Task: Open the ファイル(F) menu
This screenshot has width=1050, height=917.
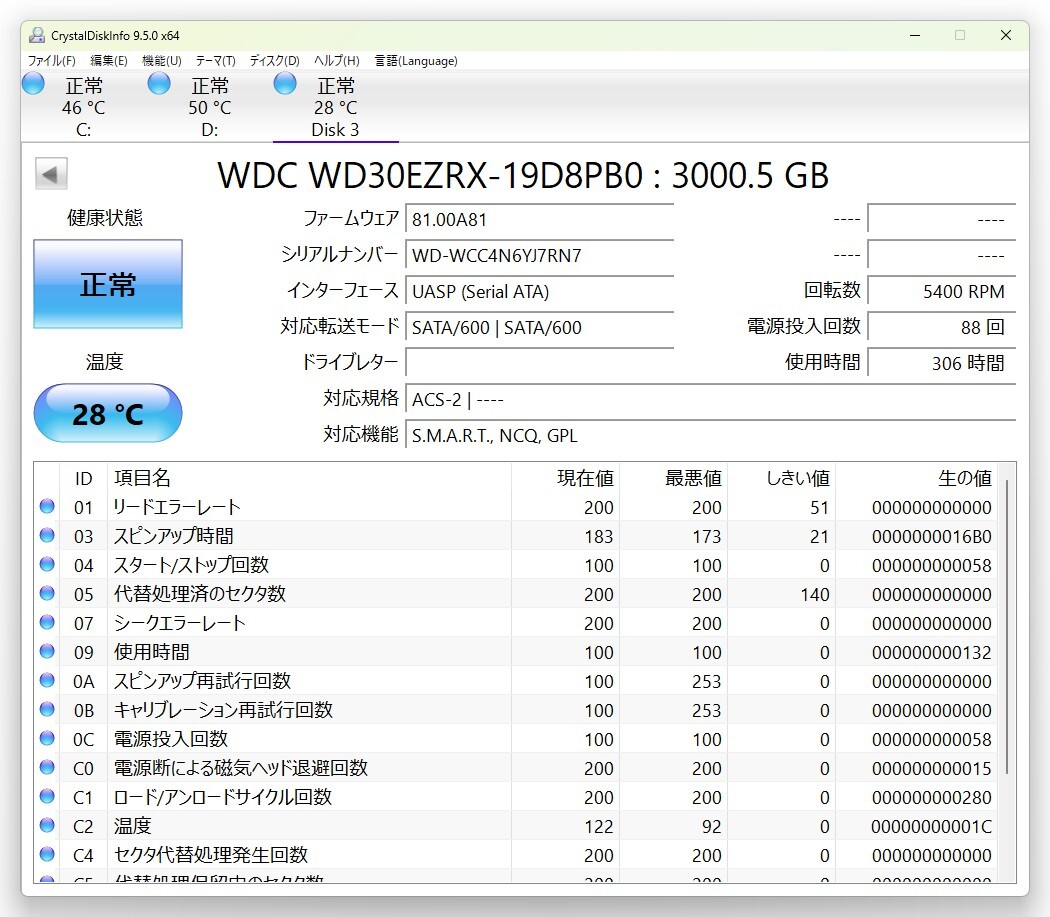Action: point(52,61)
